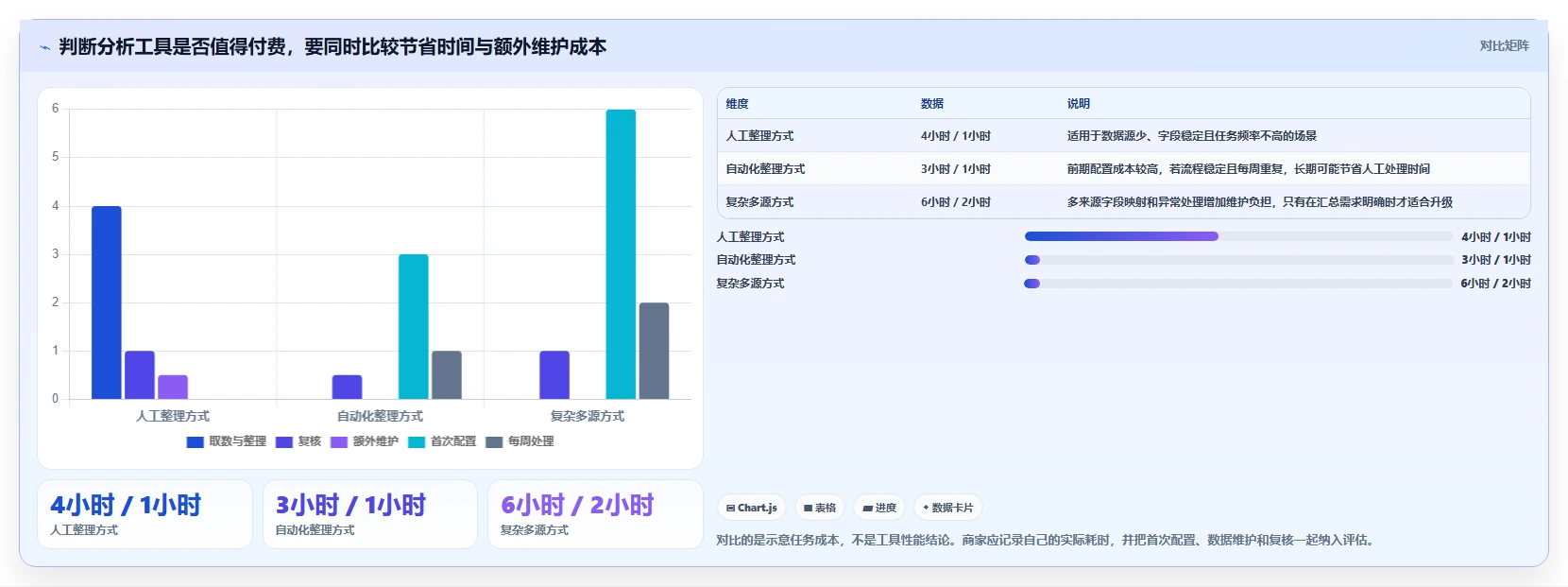Select the 3小时 / 1小时 data card

(x=370, y=514)
